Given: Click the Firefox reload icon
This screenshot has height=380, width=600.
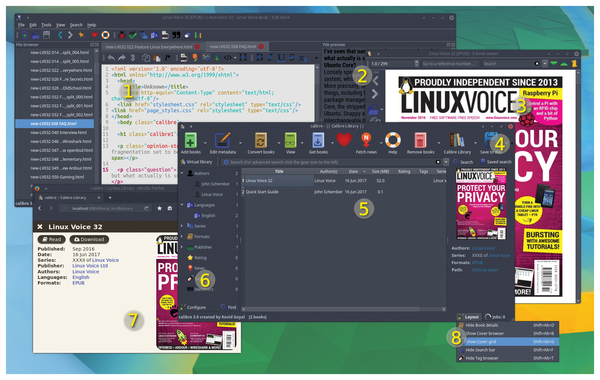Looking at the screenshot, I should 146,208.
